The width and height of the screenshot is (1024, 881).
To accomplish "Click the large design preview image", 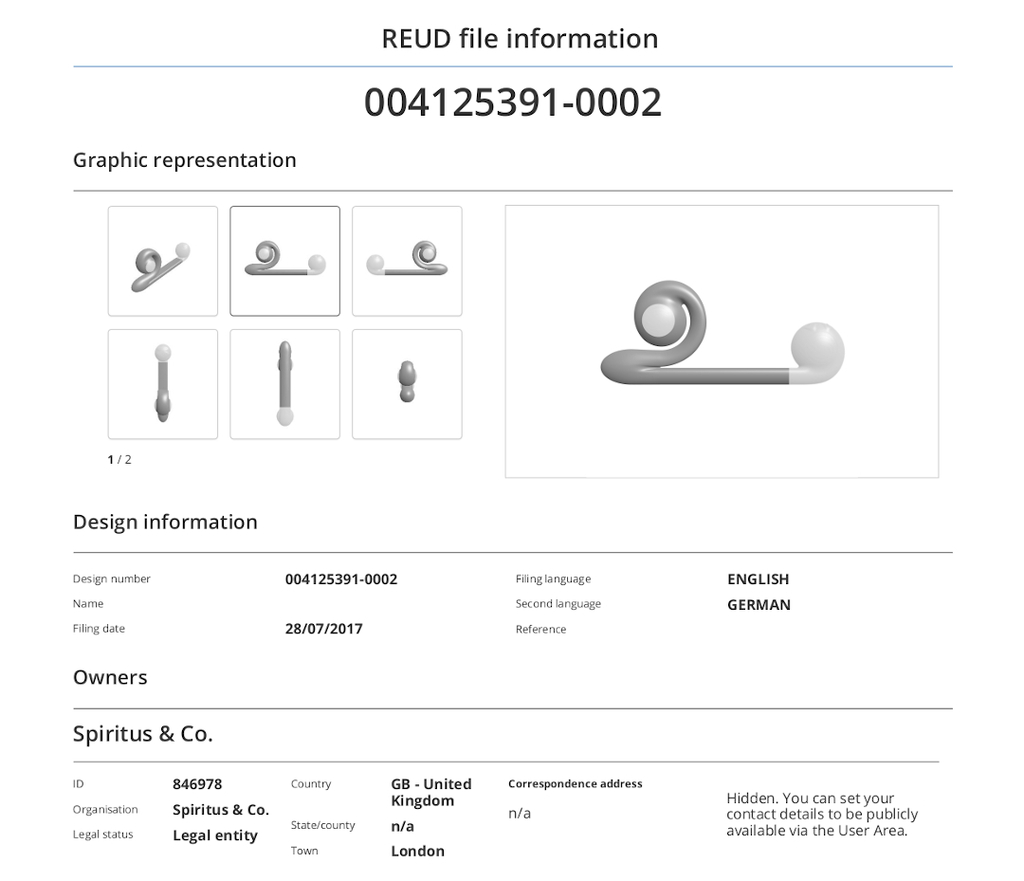I will [721, 342].
